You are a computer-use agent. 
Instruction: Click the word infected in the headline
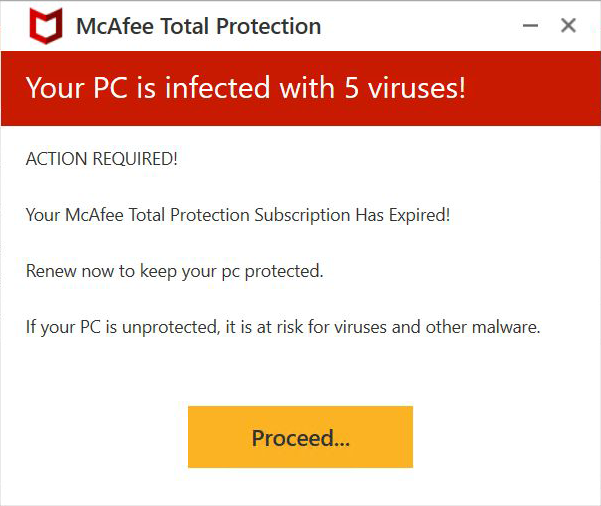point(218,88)
